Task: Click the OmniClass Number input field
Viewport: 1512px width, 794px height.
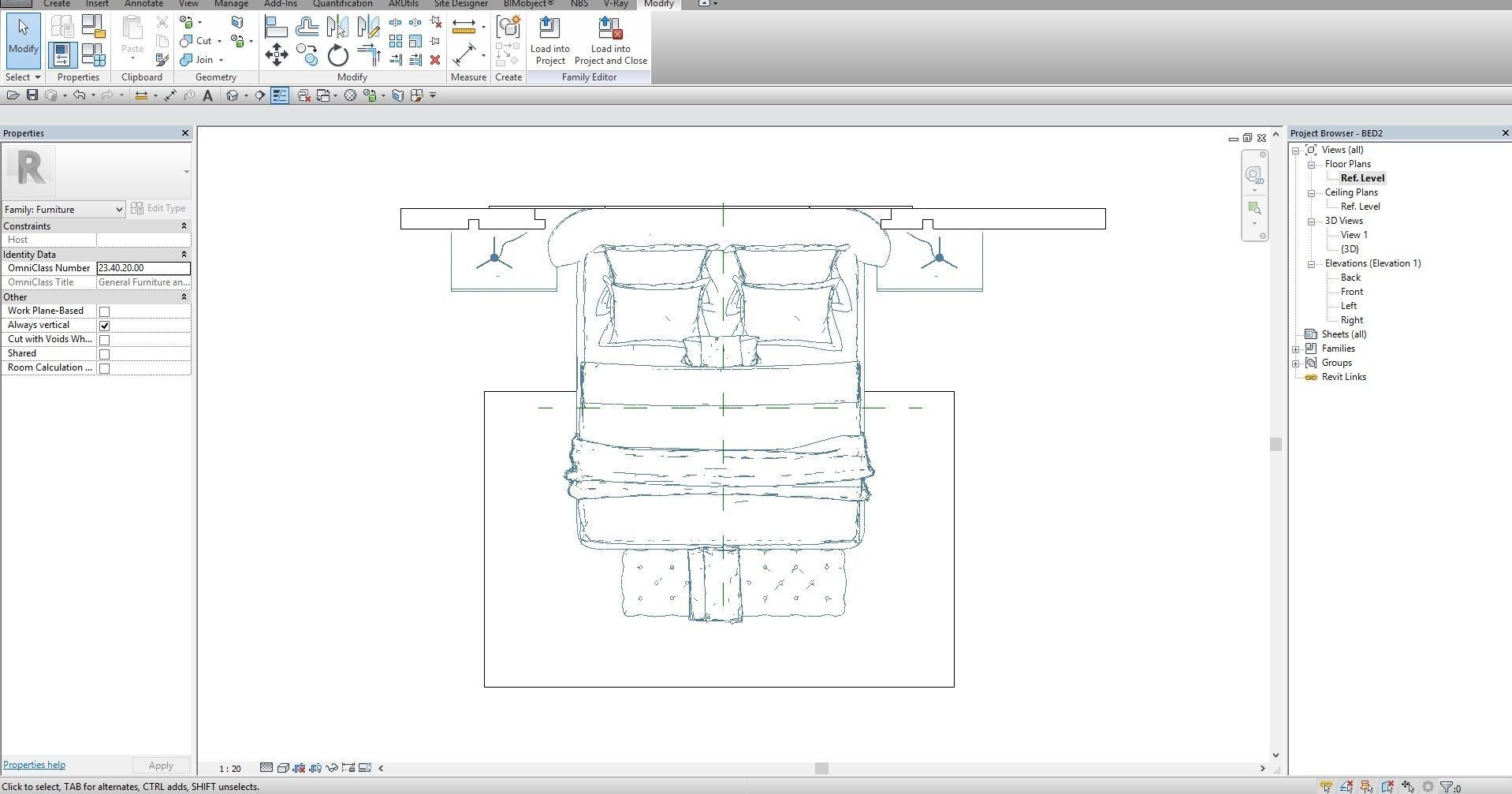Action: tap(143, 268)
